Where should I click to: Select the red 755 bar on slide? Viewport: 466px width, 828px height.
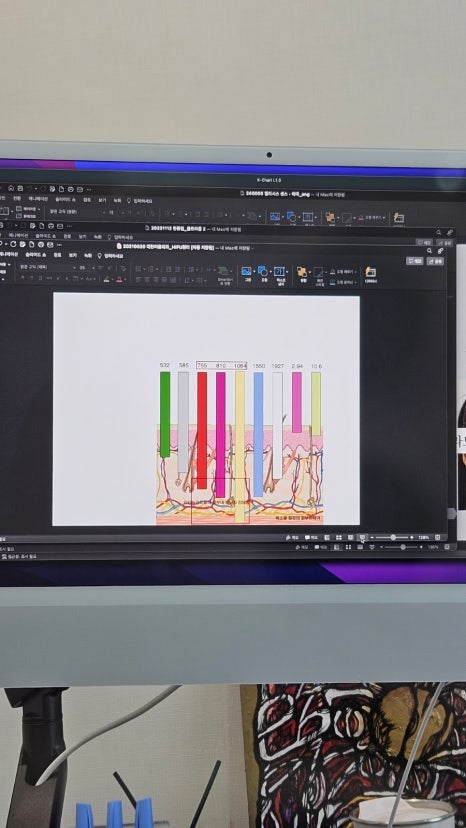[x=202, y=423]
